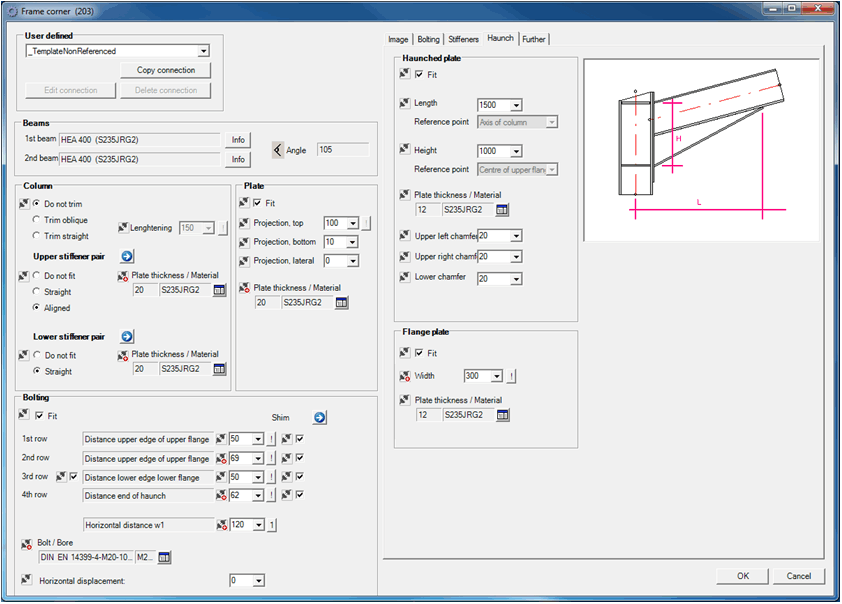Toggle the Fit checkbox under Haunched plate
This screenshot has height=604, width=842.
click(x=419, y=75)
